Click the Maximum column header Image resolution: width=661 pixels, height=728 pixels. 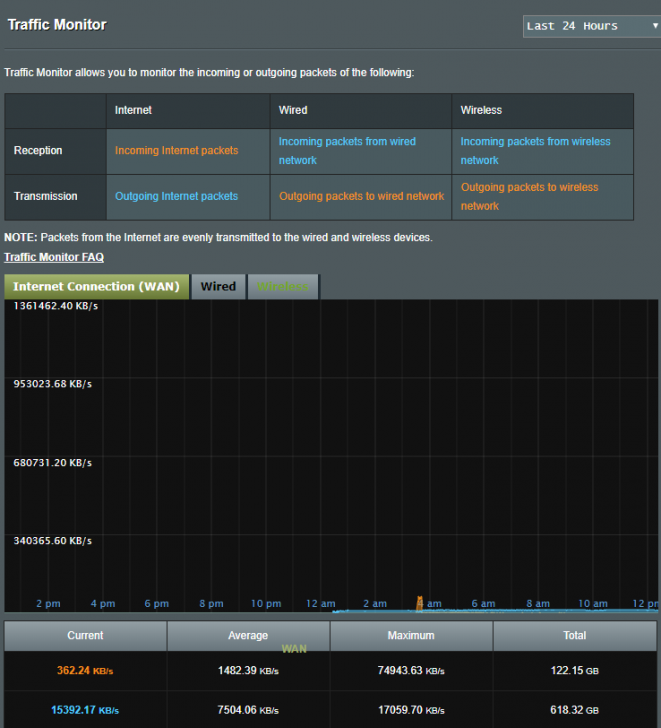[411, 636]
